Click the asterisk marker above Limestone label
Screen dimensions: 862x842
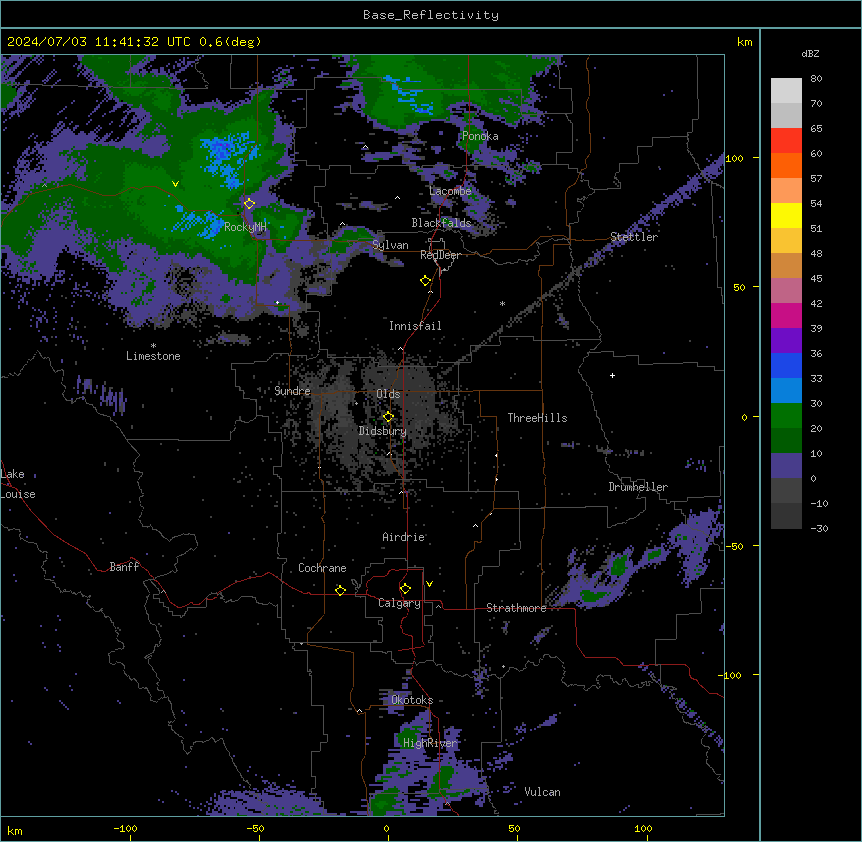point(153,346)
